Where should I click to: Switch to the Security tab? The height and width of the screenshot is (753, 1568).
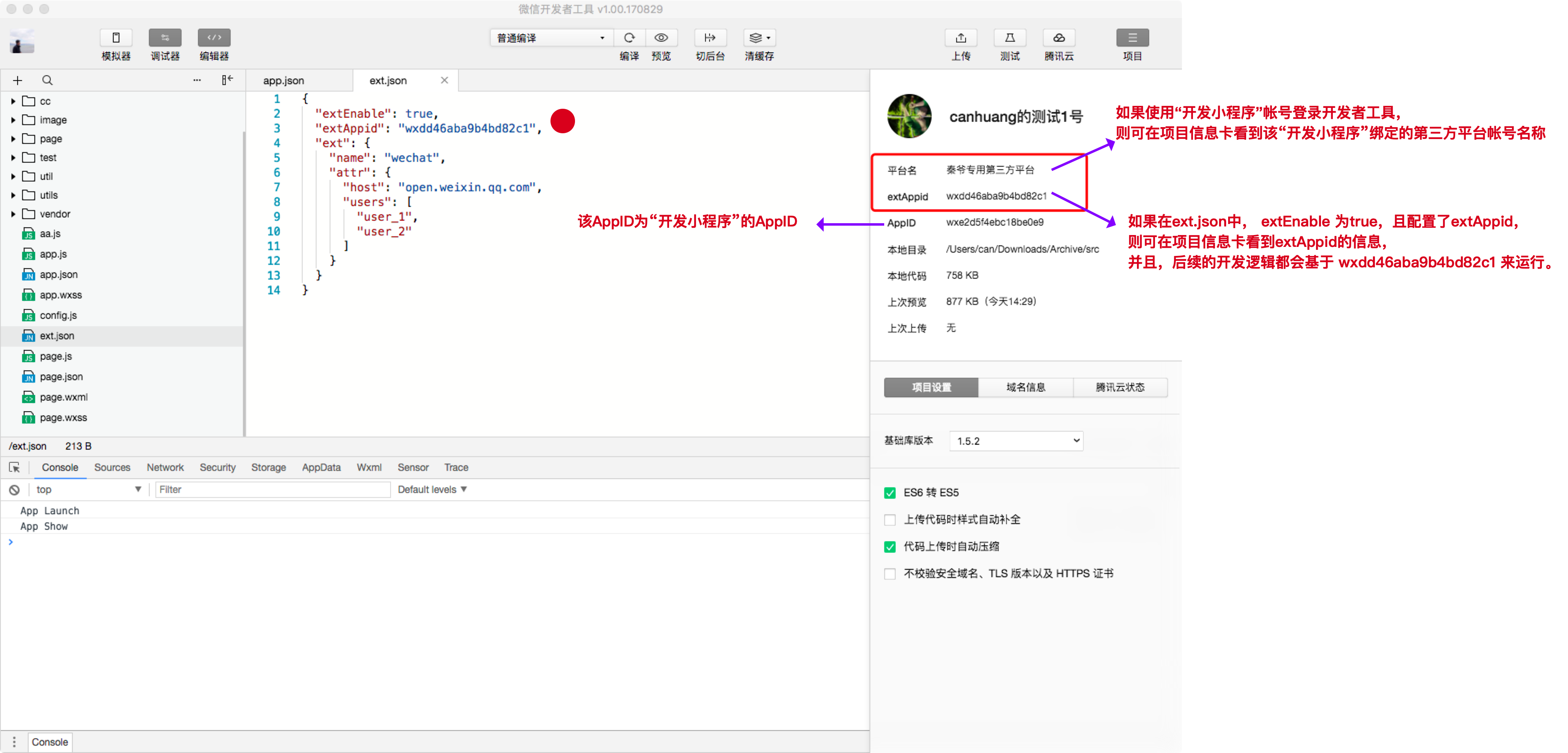pyautogui.click(x=217, y=467)
